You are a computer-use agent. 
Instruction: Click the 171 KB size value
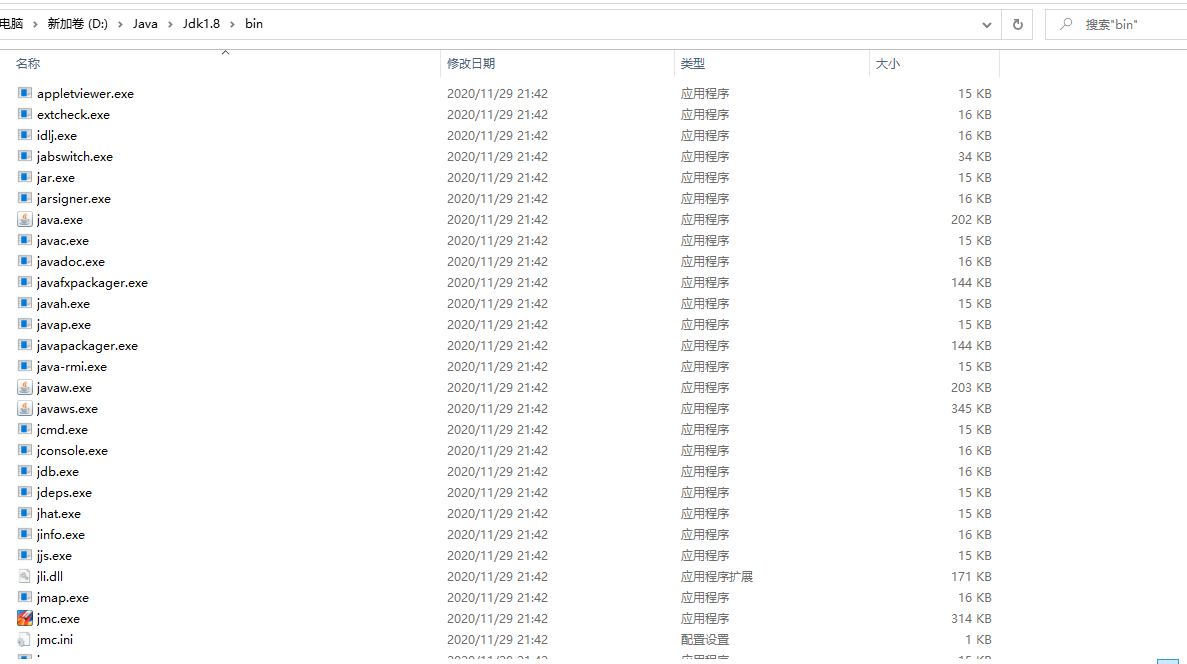(971, 576)
